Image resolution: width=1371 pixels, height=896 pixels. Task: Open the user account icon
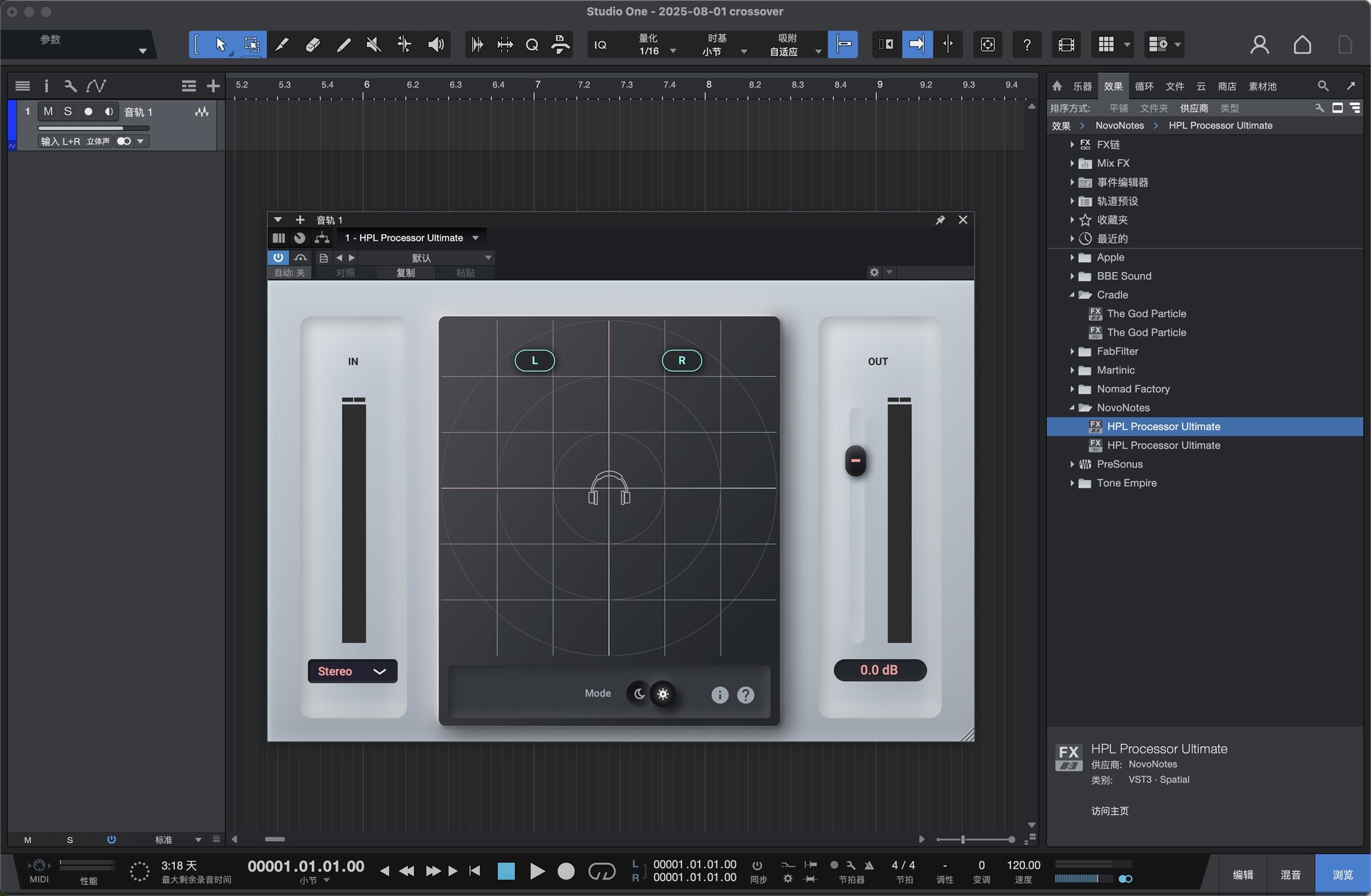tap(1260, 44)
